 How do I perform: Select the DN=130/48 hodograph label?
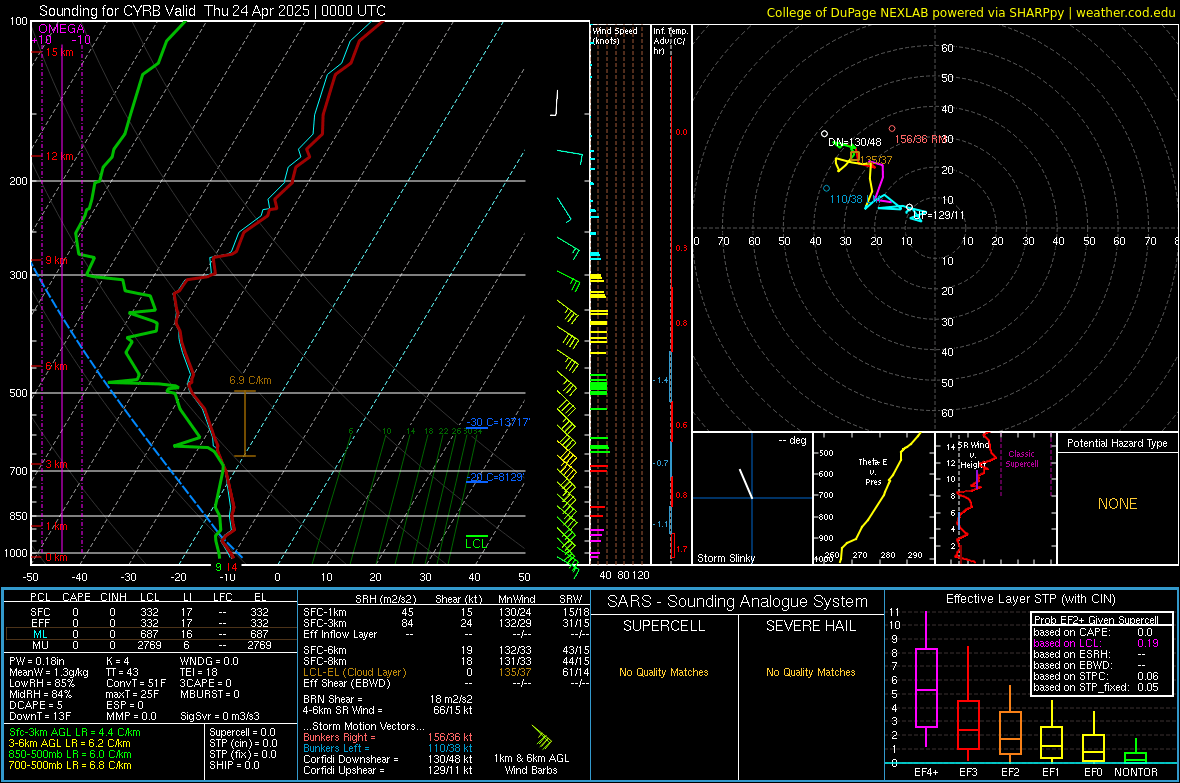point(854,142)
